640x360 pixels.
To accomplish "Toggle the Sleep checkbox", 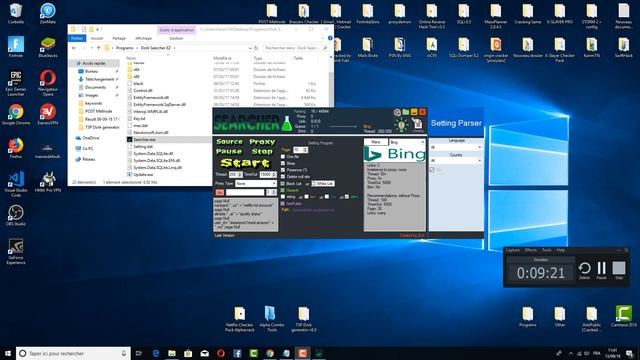I will pyautogui.click(x=283, y=163).
